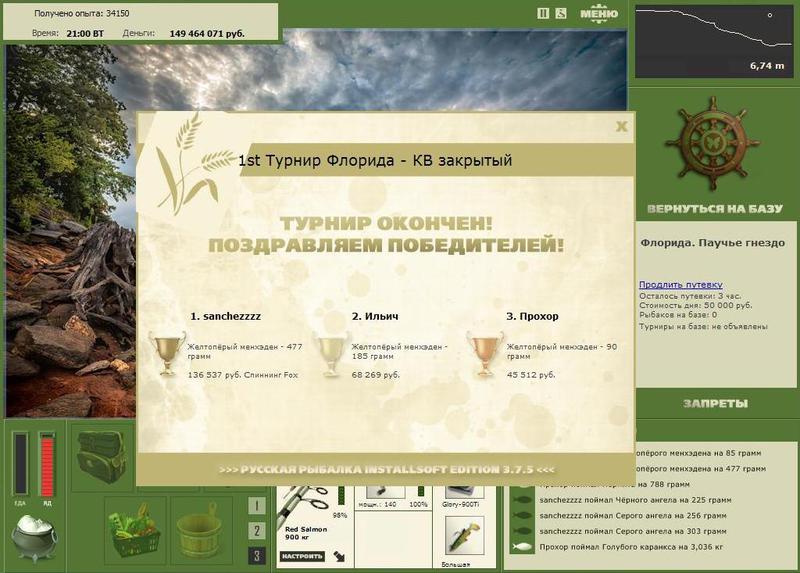Viewport: 800px width, 573px height.
Task: Click the dialog title '1st Турнир Флорида - КВ закрытый'
Action: click(x=375, y=160)
